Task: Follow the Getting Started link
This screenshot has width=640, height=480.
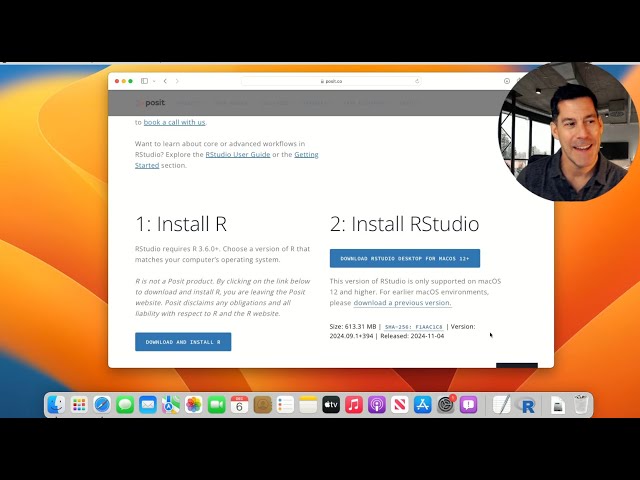Action: 227,160
